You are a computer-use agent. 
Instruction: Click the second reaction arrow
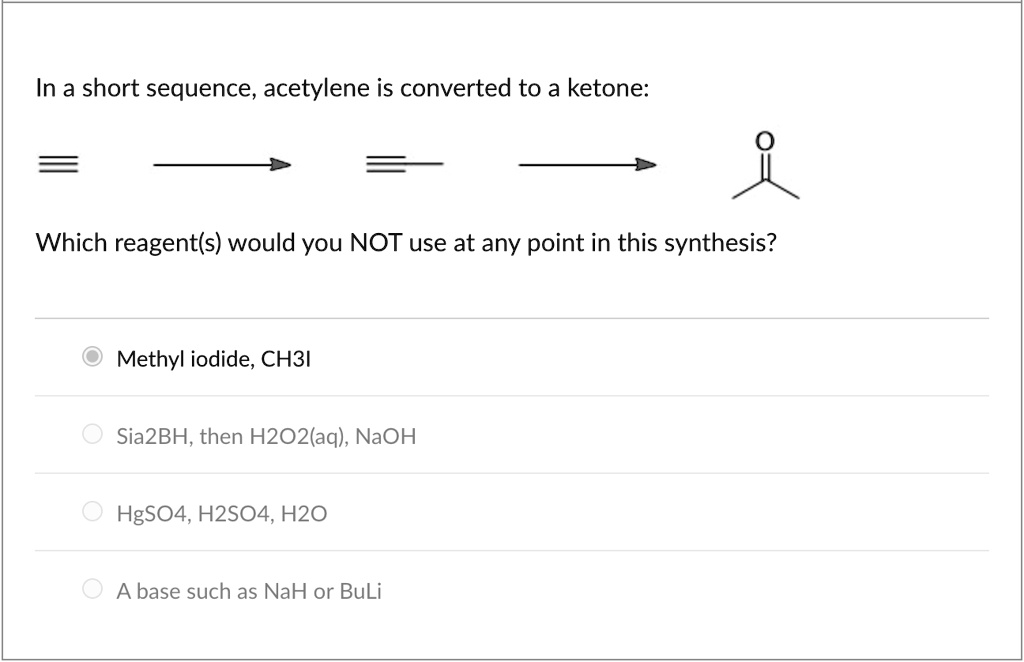(586, 163)
